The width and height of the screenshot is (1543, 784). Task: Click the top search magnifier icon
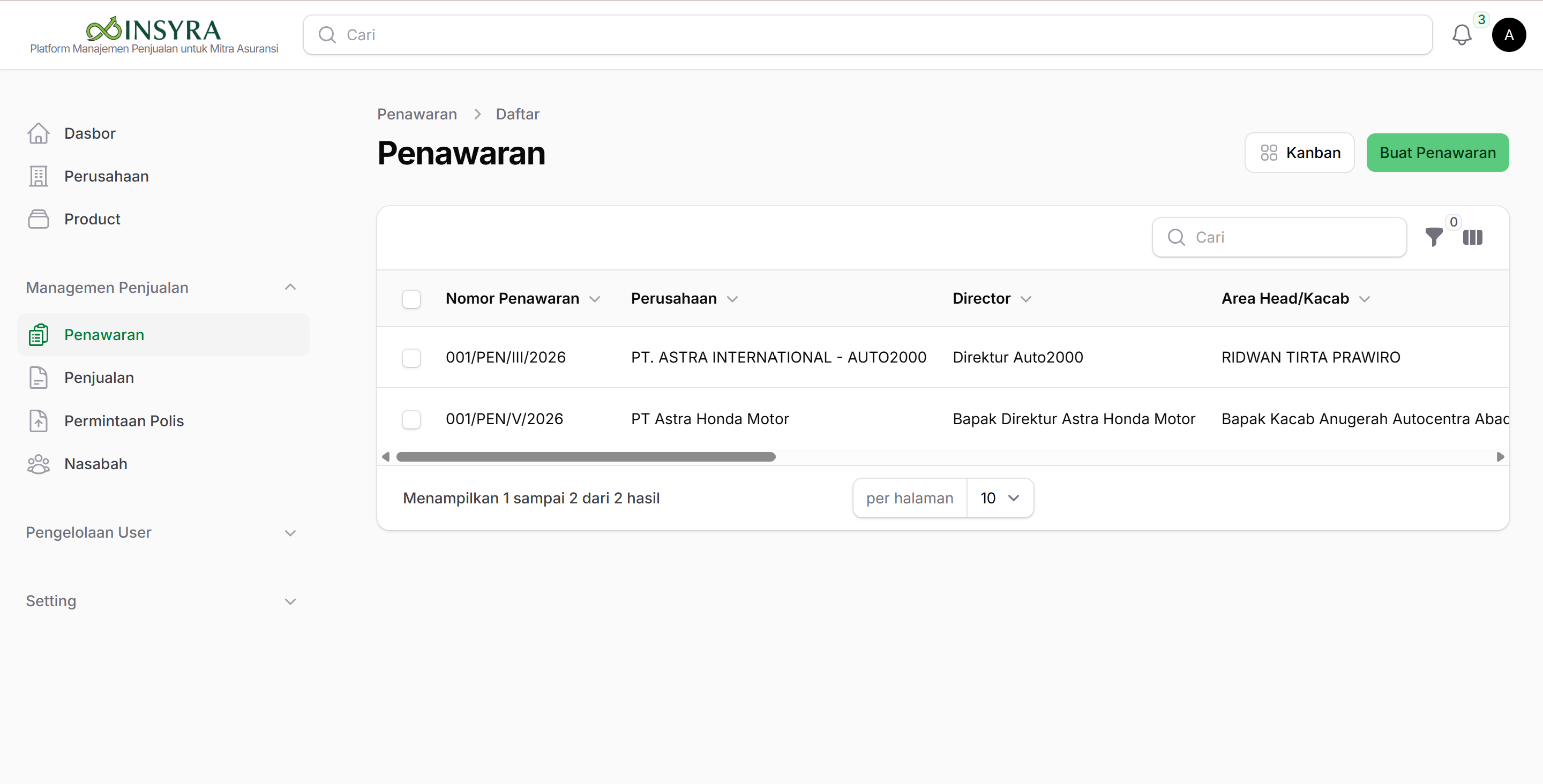click(327, 35)
